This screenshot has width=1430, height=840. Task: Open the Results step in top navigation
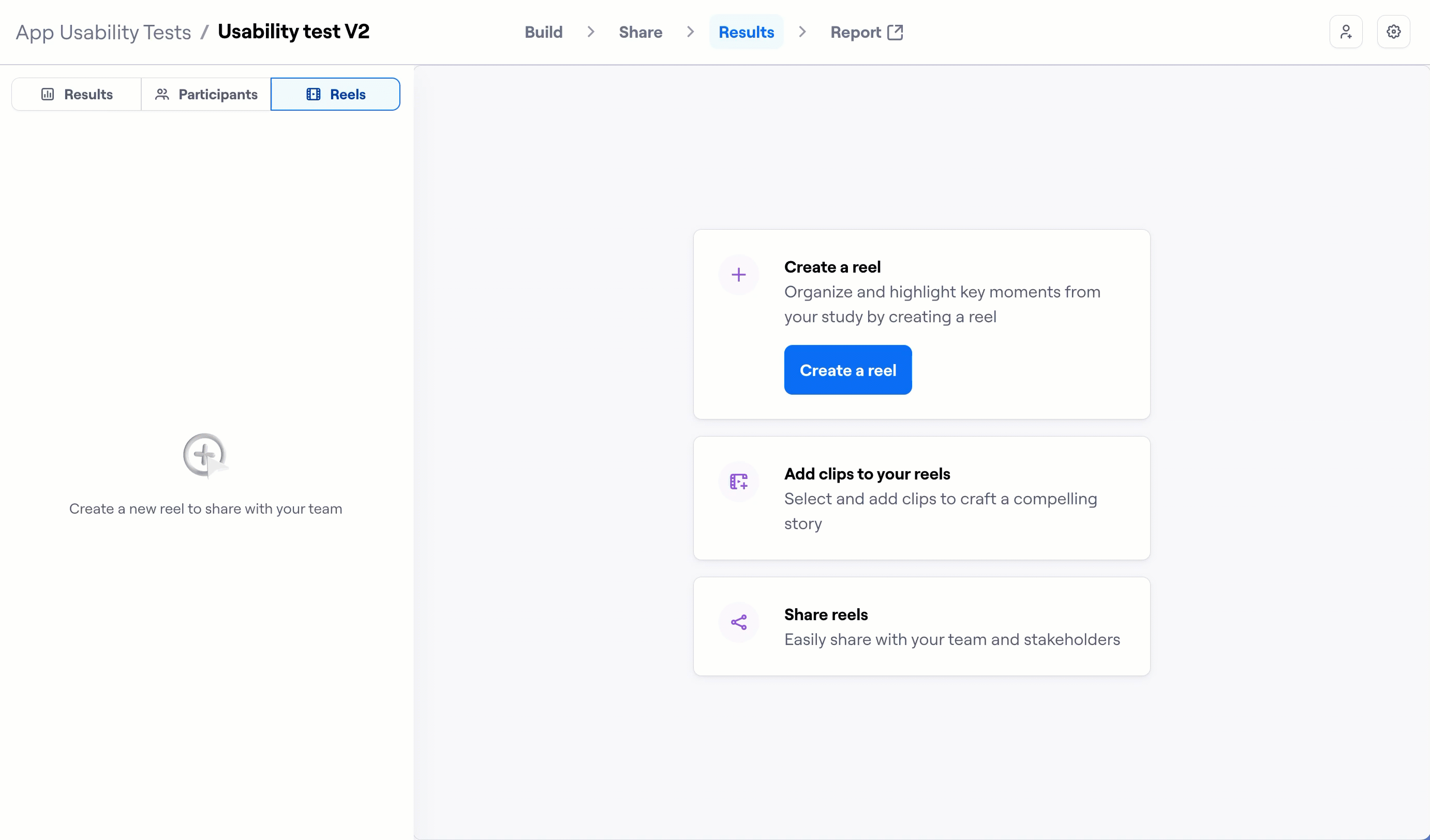pyautogui.click(x=746, y=32)
